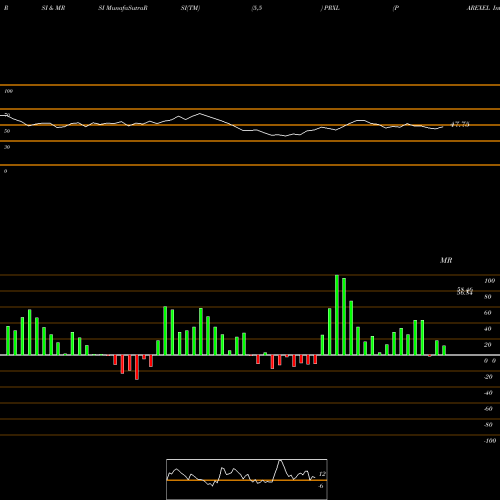
Task: Select the longest red bar in MR histogram
Action: (x=137, y=367)
